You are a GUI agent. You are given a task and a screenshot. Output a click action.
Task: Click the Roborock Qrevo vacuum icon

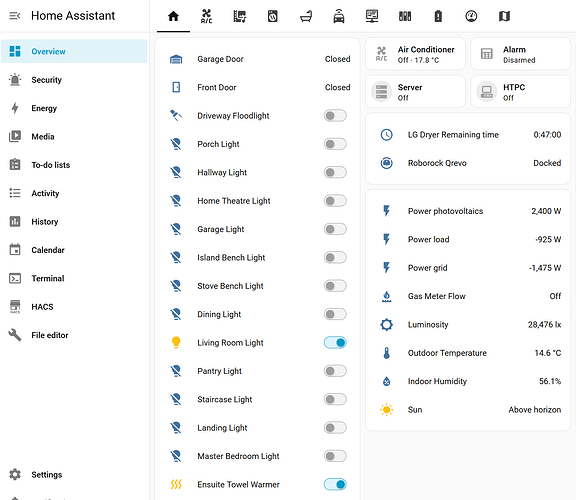(386, 163)
